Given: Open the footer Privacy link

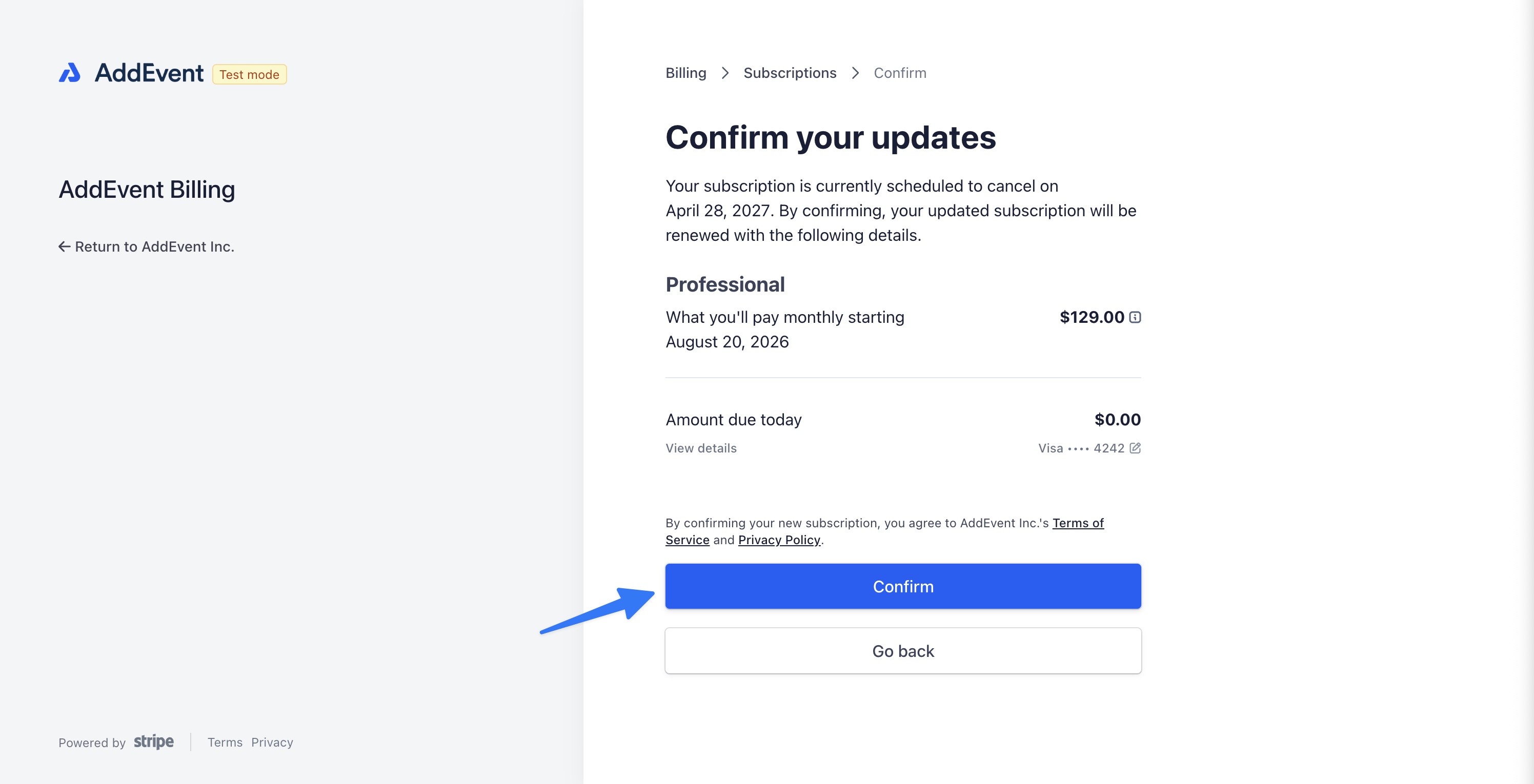Looking at the screenshot, I should click(272, 742).
